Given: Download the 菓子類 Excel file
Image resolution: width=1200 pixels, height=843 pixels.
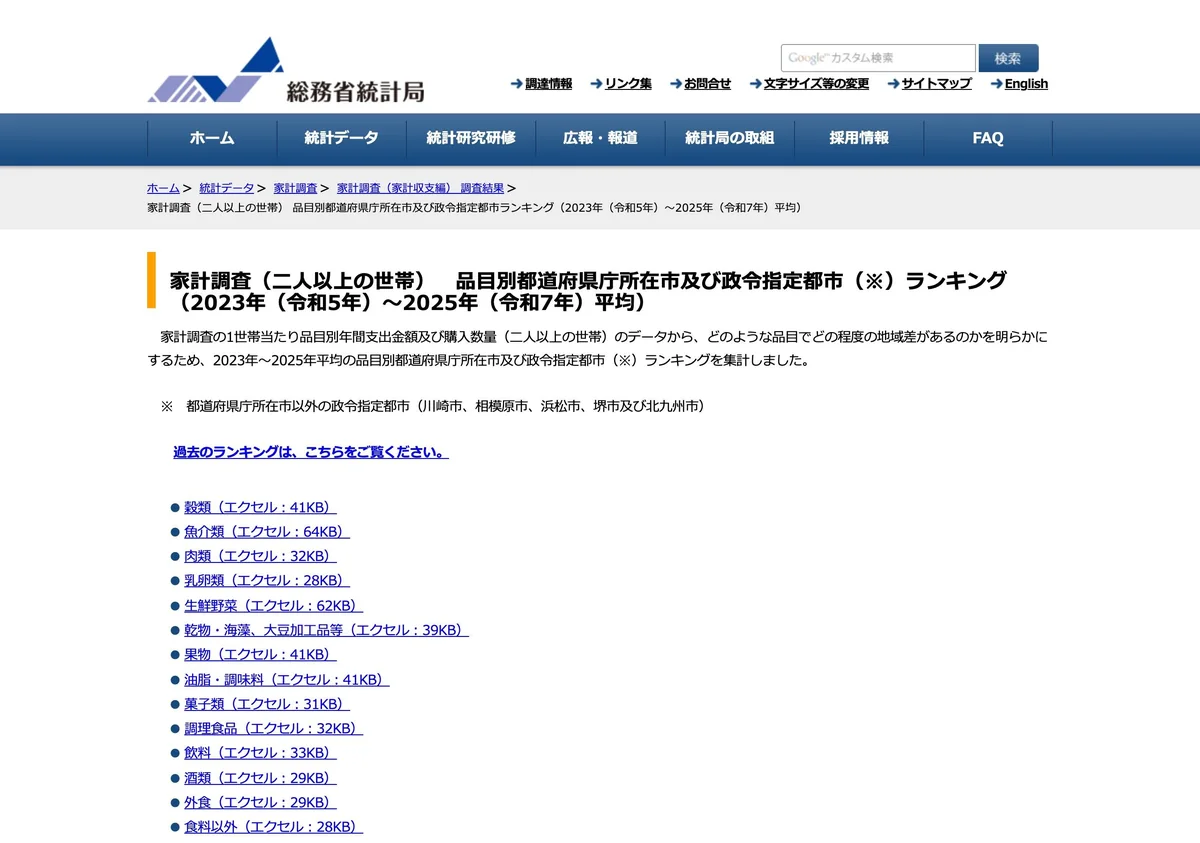Looking at the screenshot, I should pos(267,704).
